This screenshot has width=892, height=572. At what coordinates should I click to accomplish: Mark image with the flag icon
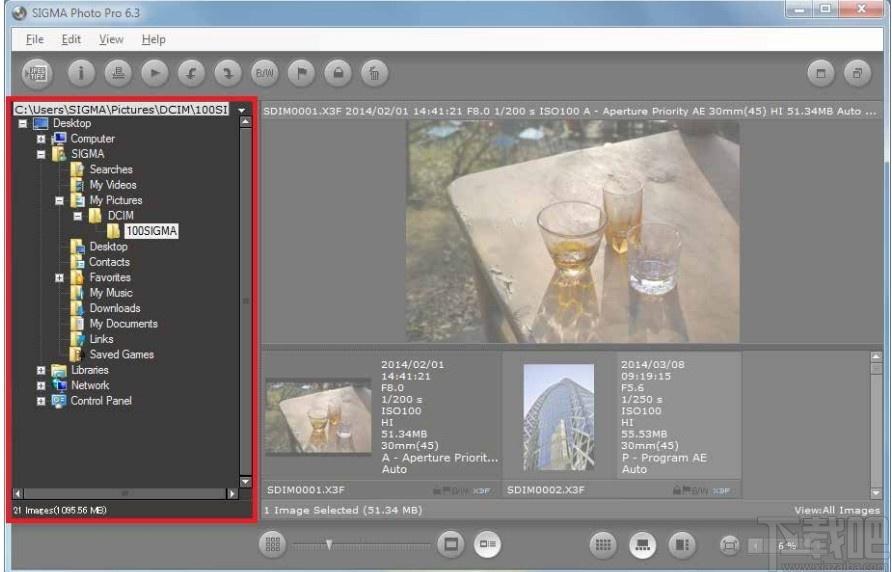[x=302, y=73]
